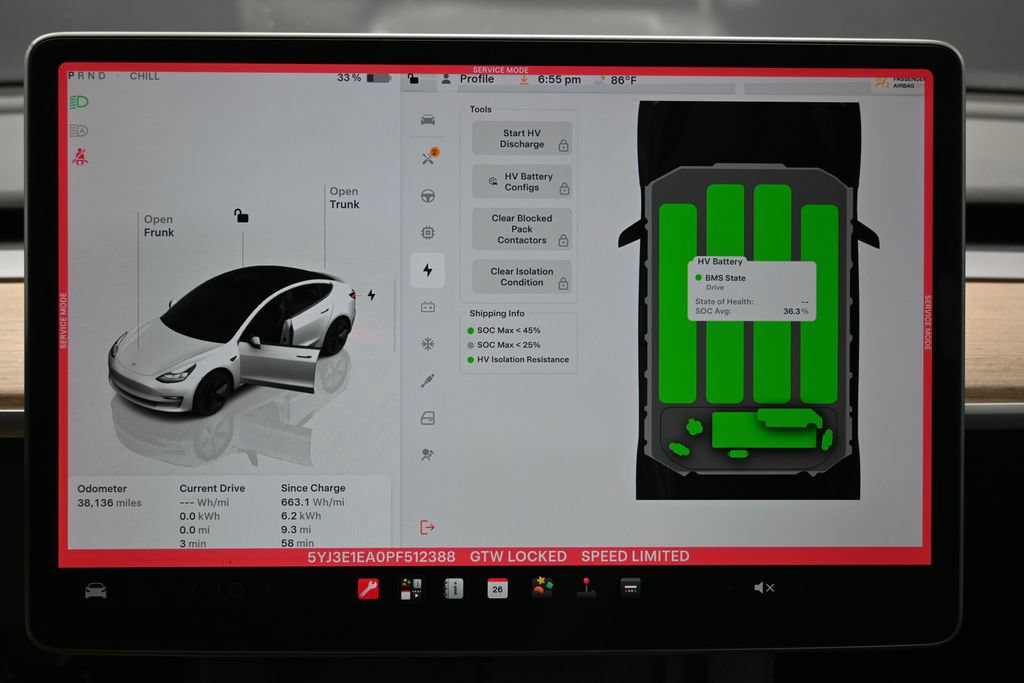Open the steering wheel chassis section
Screen dimensions: 1024x683
[428, 196]
